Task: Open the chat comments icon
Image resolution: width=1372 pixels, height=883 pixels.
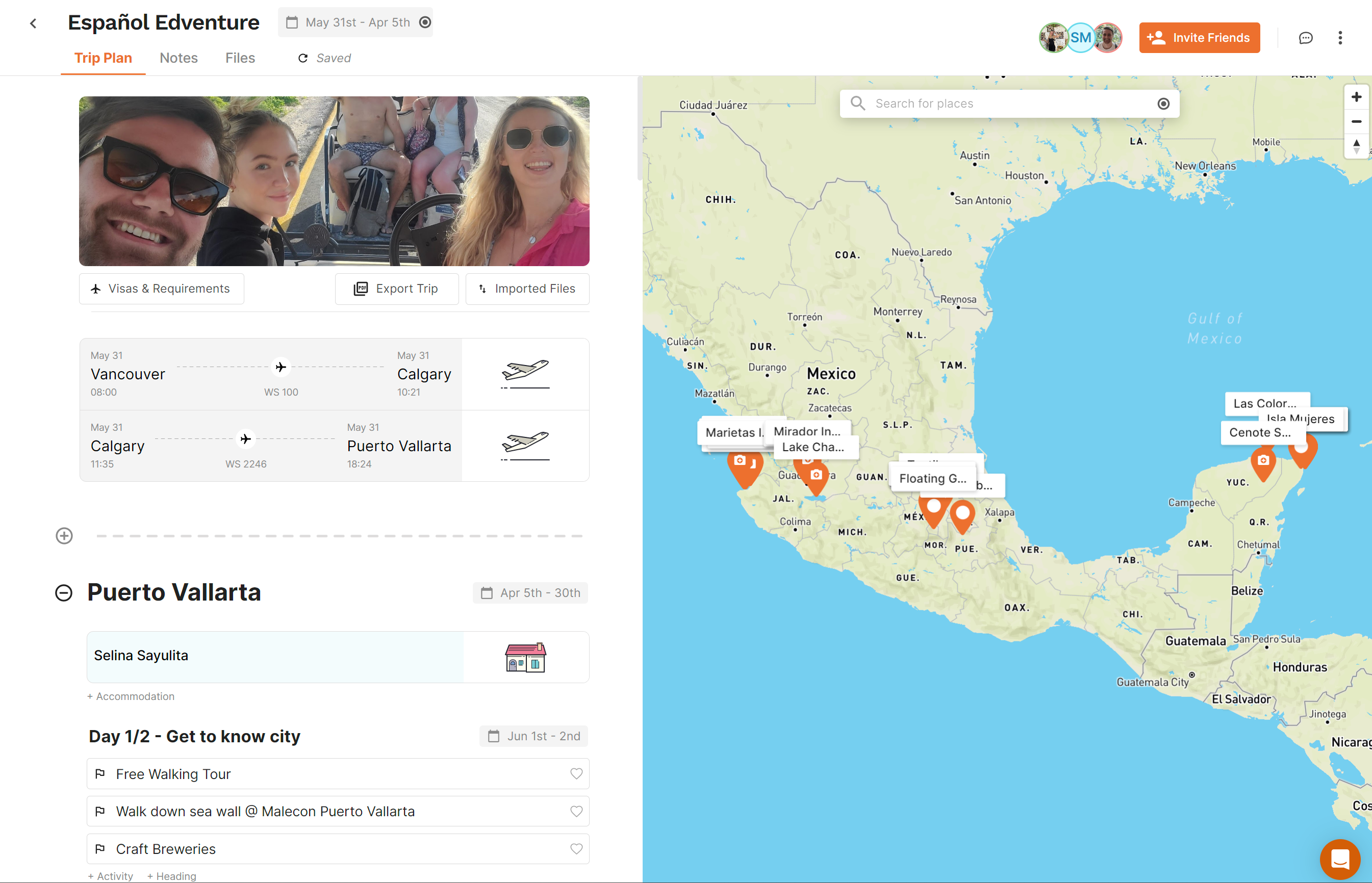Action: (1306, 38)
